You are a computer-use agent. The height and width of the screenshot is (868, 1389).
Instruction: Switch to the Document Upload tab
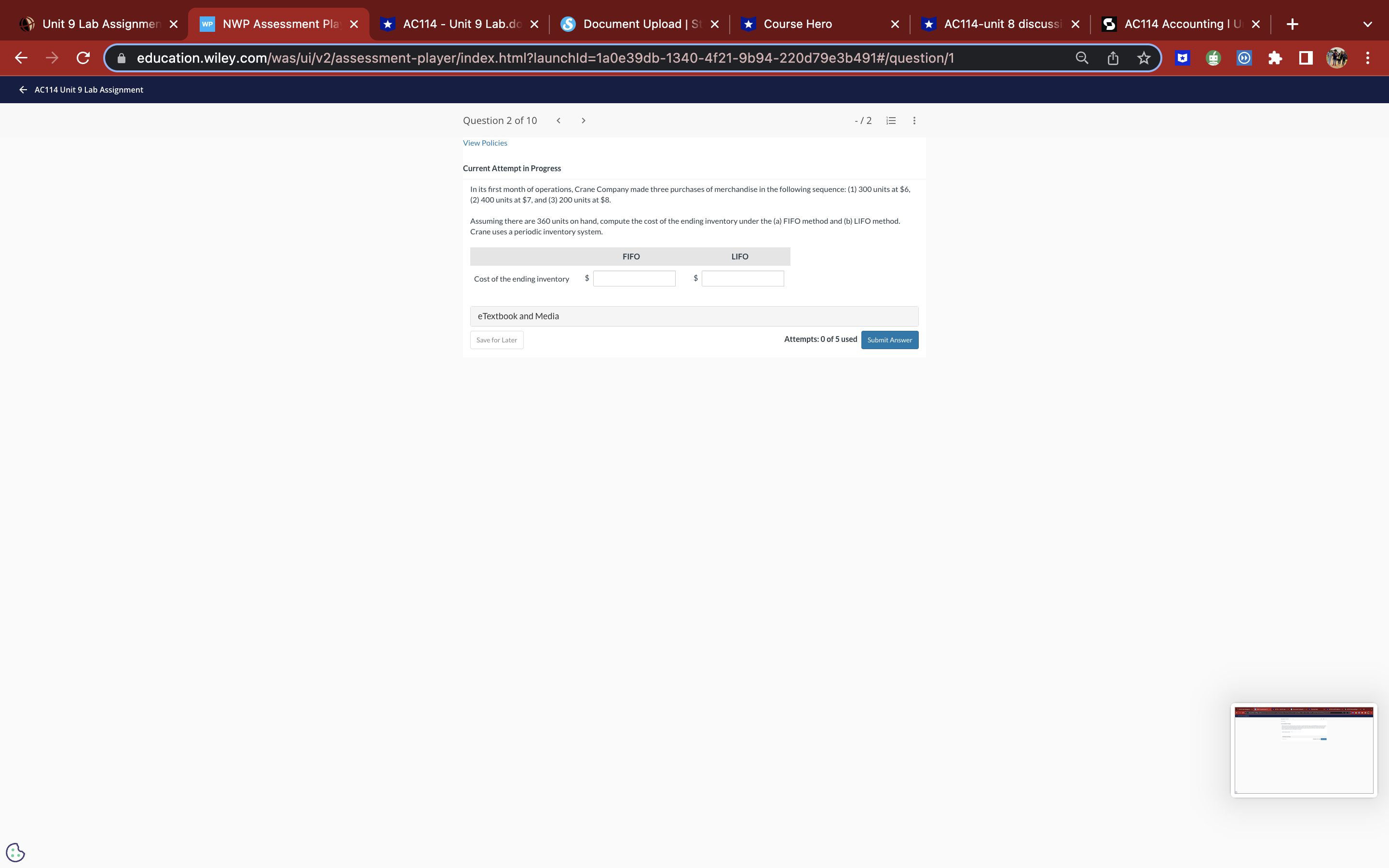click(x=631, y=24)
